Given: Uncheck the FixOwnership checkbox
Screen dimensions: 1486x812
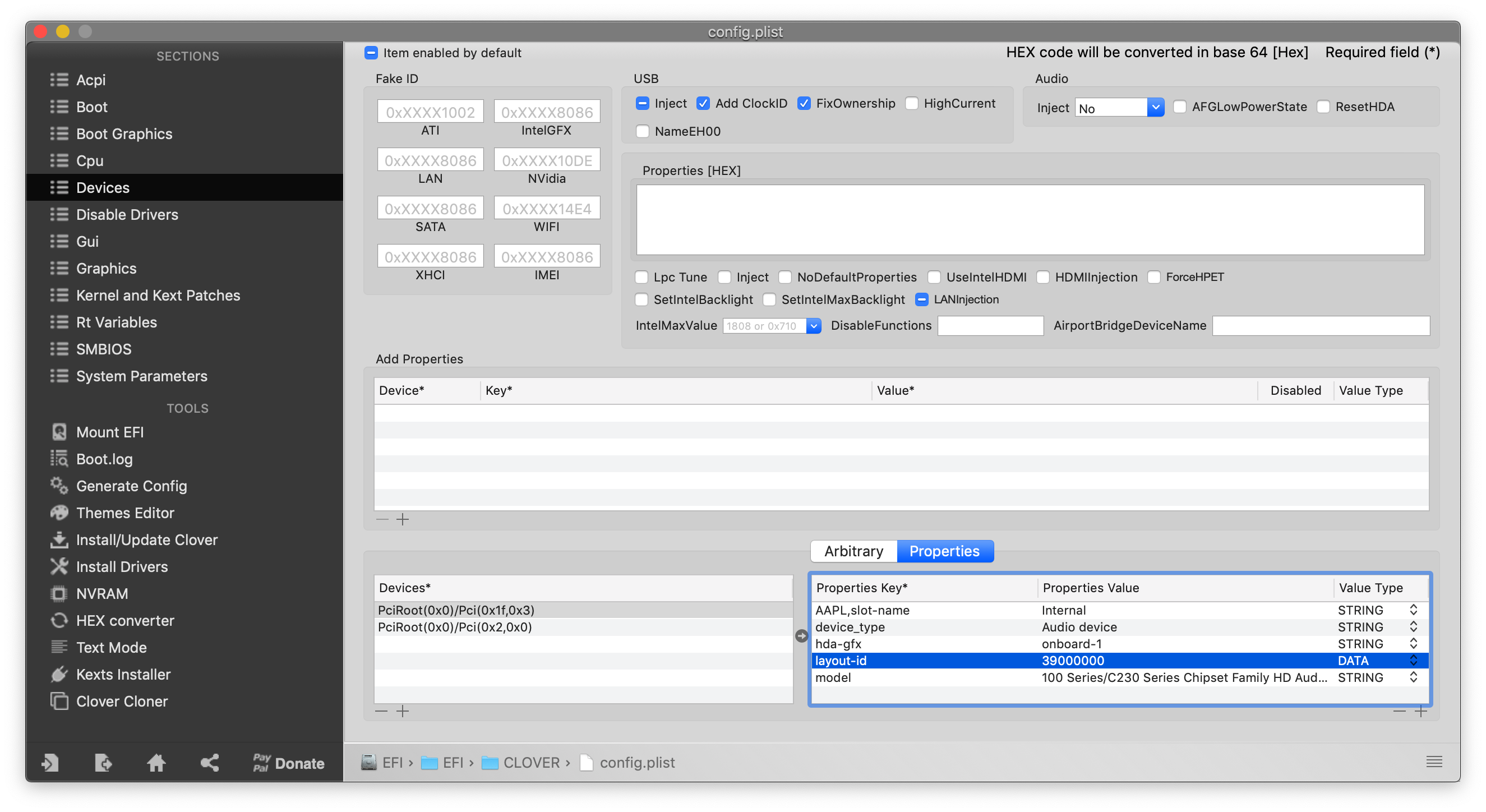Looking at the screenshot, I should [804, 103].
